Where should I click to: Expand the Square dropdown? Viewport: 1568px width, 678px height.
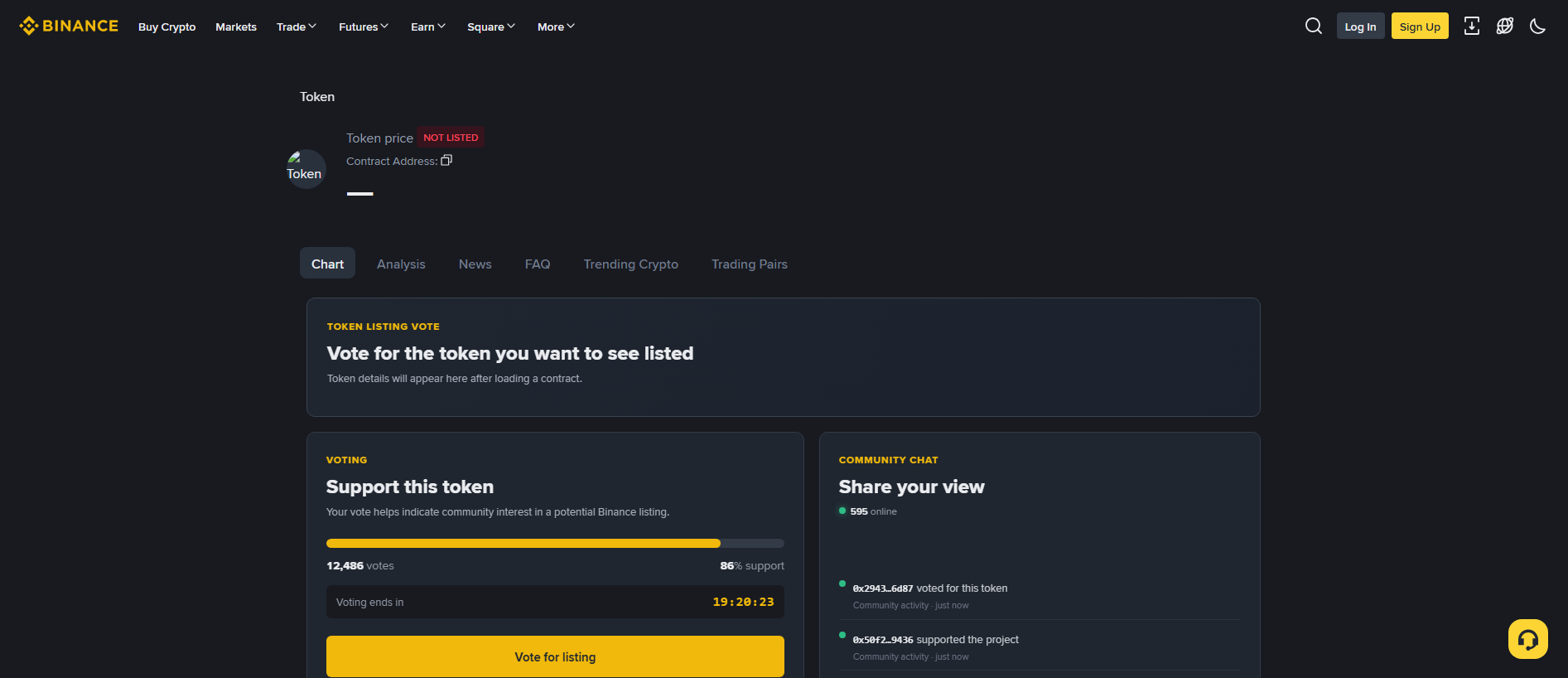(x=491, y=27)
